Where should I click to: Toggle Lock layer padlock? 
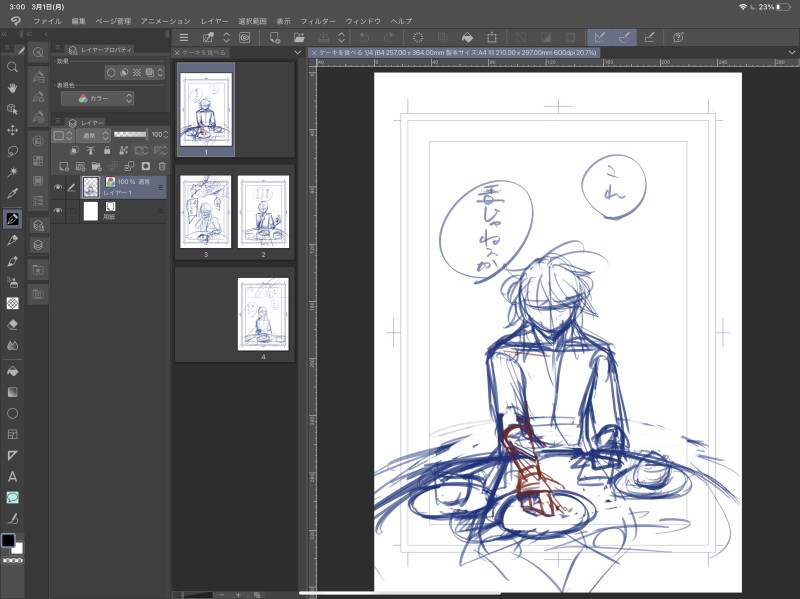[x=107, y=150]
